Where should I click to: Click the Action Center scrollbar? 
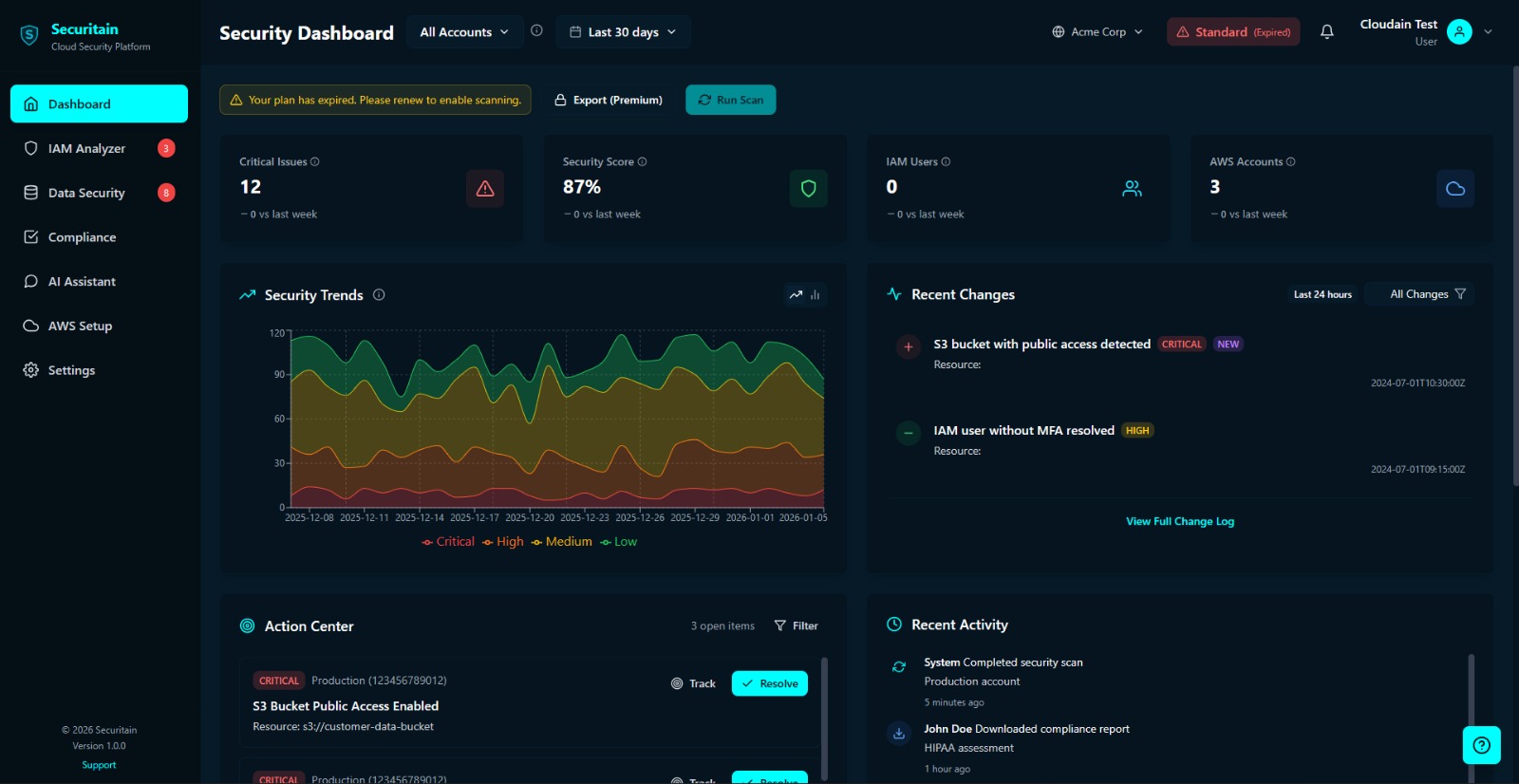[824, 718]
